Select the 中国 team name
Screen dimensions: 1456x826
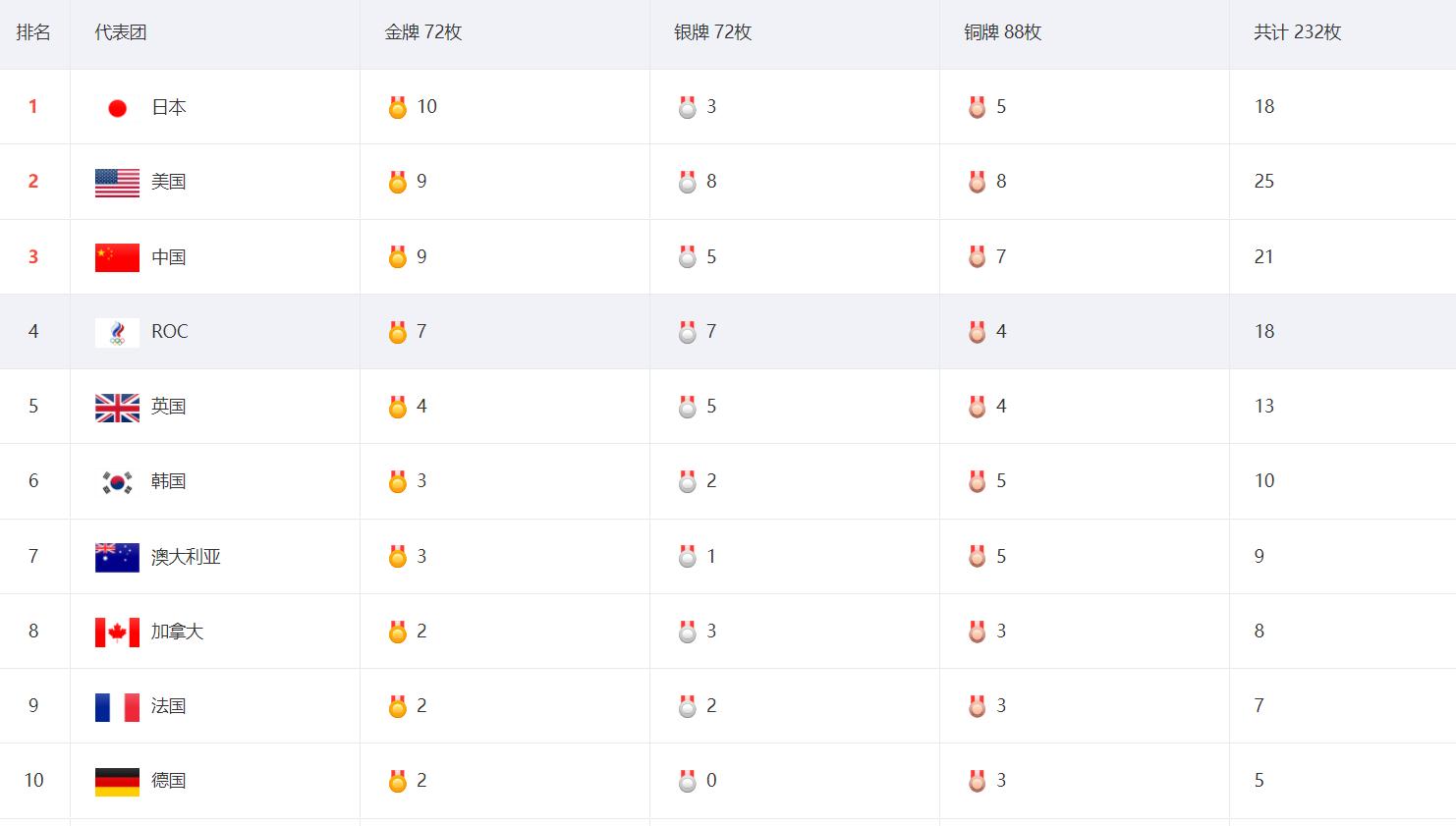tap(169, 257)
